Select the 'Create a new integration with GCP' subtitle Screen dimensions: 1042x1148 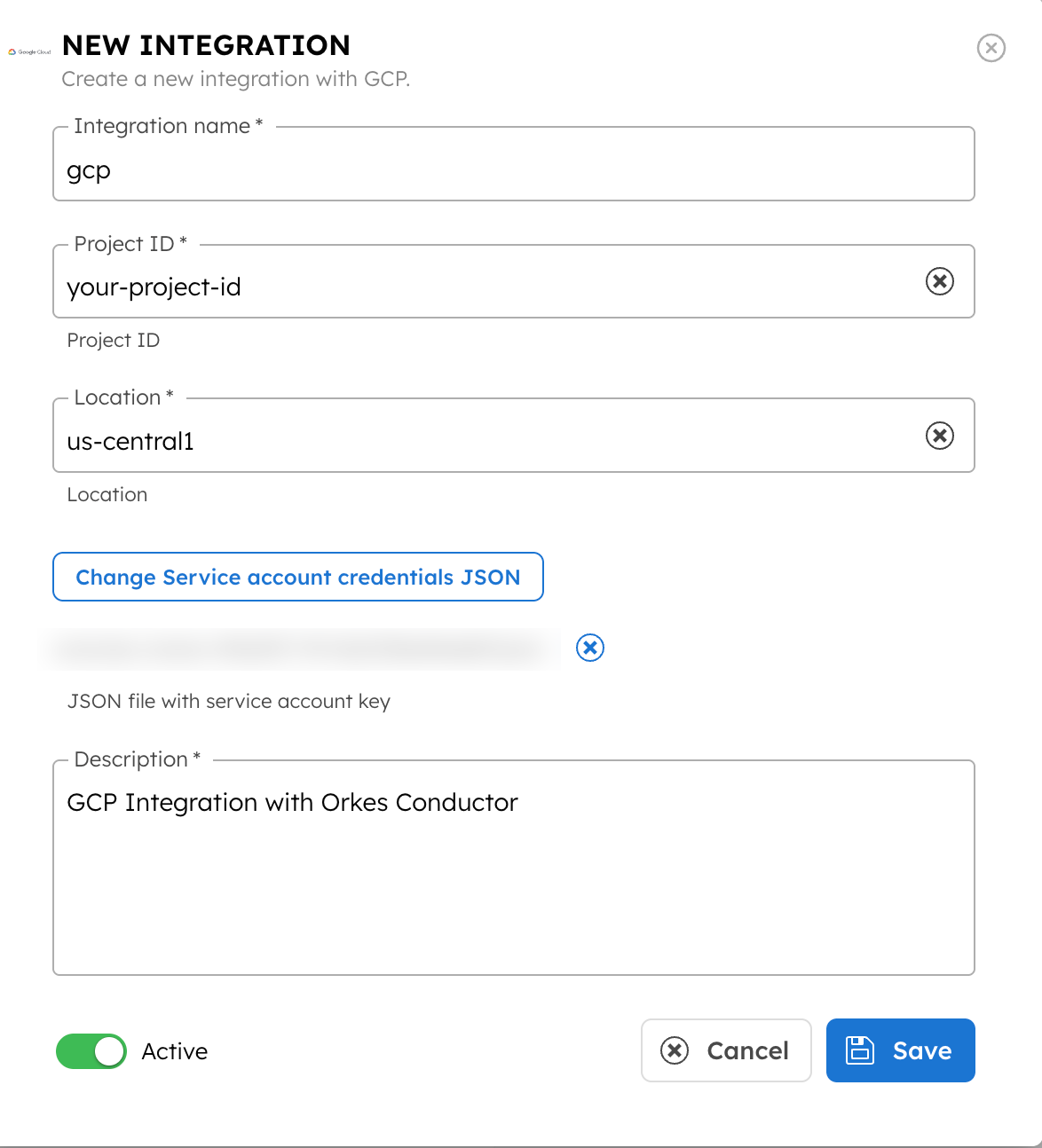(x=236, y=79)
